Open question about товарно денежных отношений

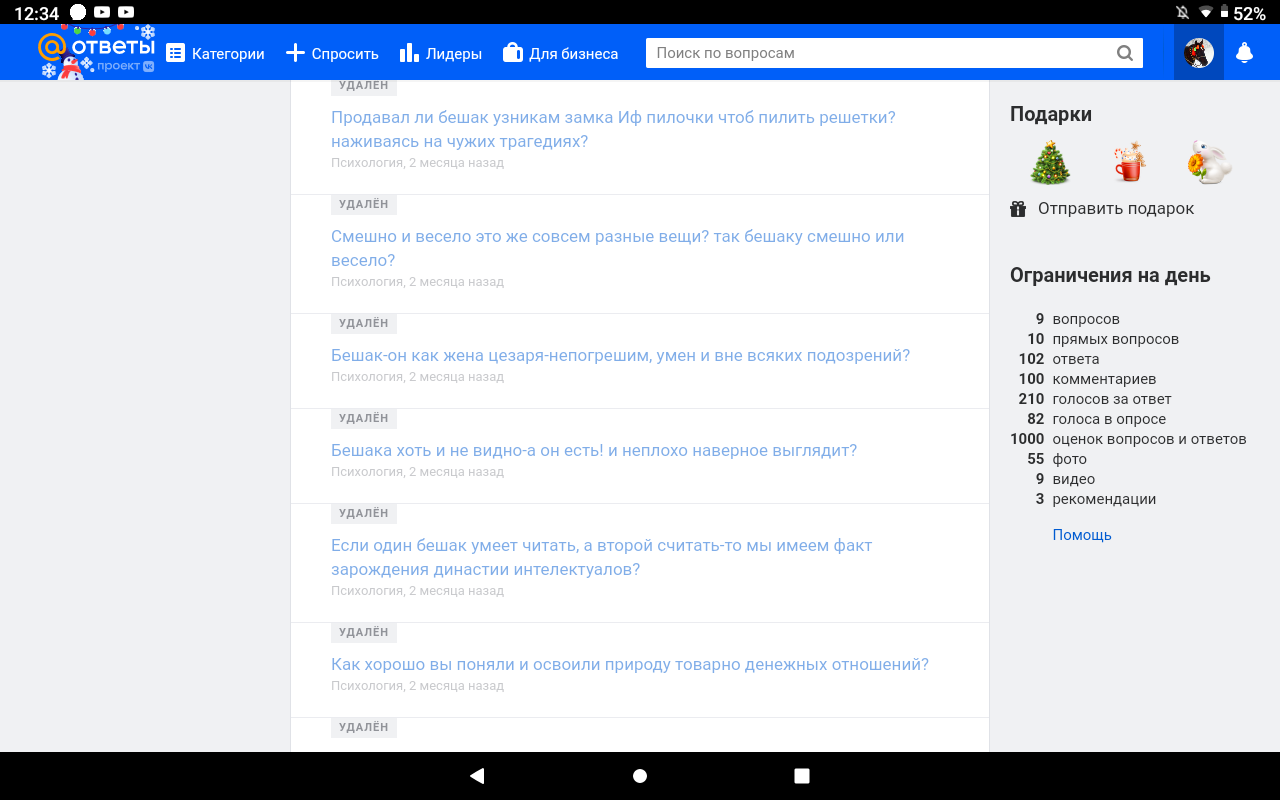point(630,665)
